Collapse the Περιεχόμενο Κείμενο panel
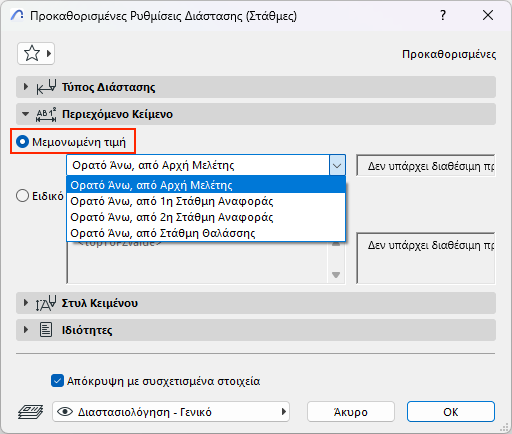 (x=26, y=114)
